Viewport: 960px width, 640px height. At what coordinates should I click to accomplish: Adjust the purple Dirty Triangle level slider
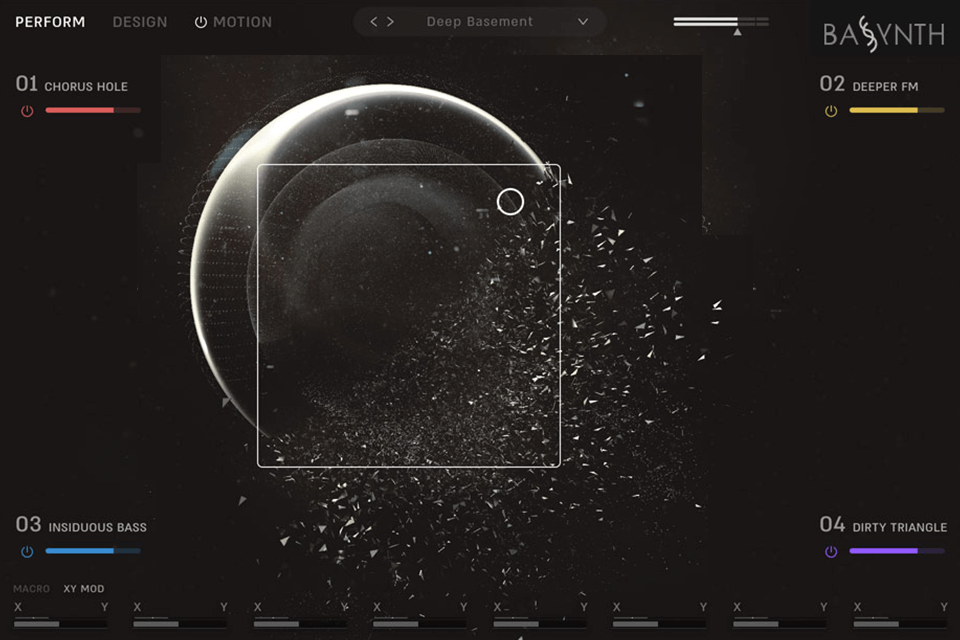click(x=897, y=551)
